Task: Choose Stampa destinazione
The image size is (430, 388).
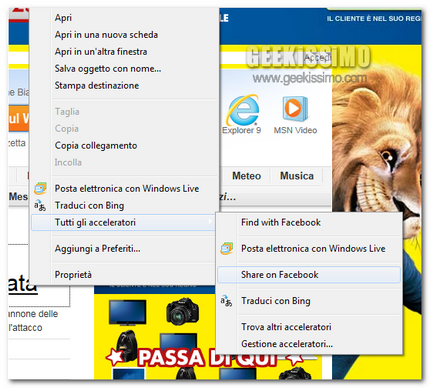Action: coord(97,86)
